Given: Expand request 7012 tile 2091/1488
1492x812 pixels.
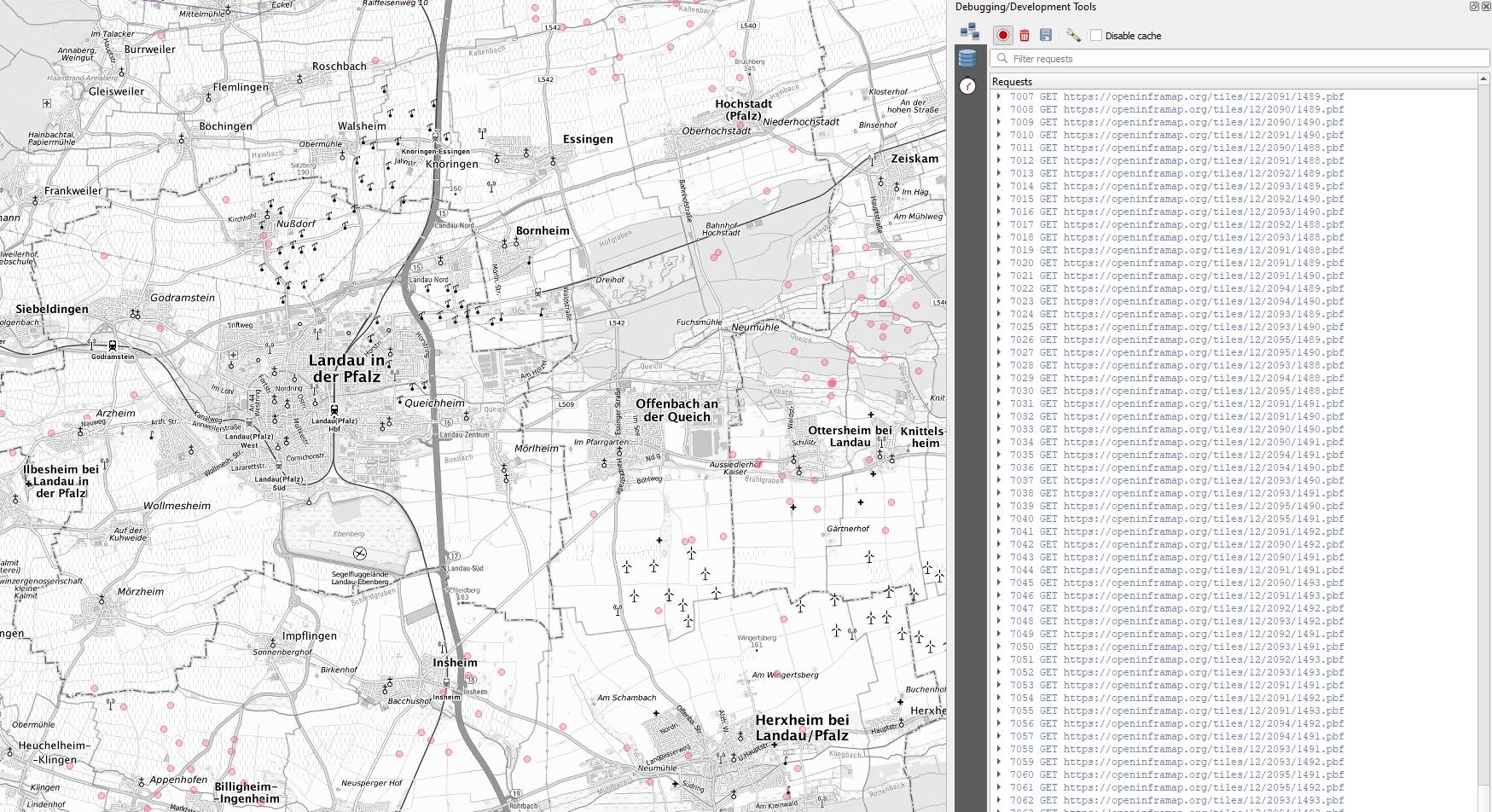Looking at the screenshot, I should (x=999, y=160).
